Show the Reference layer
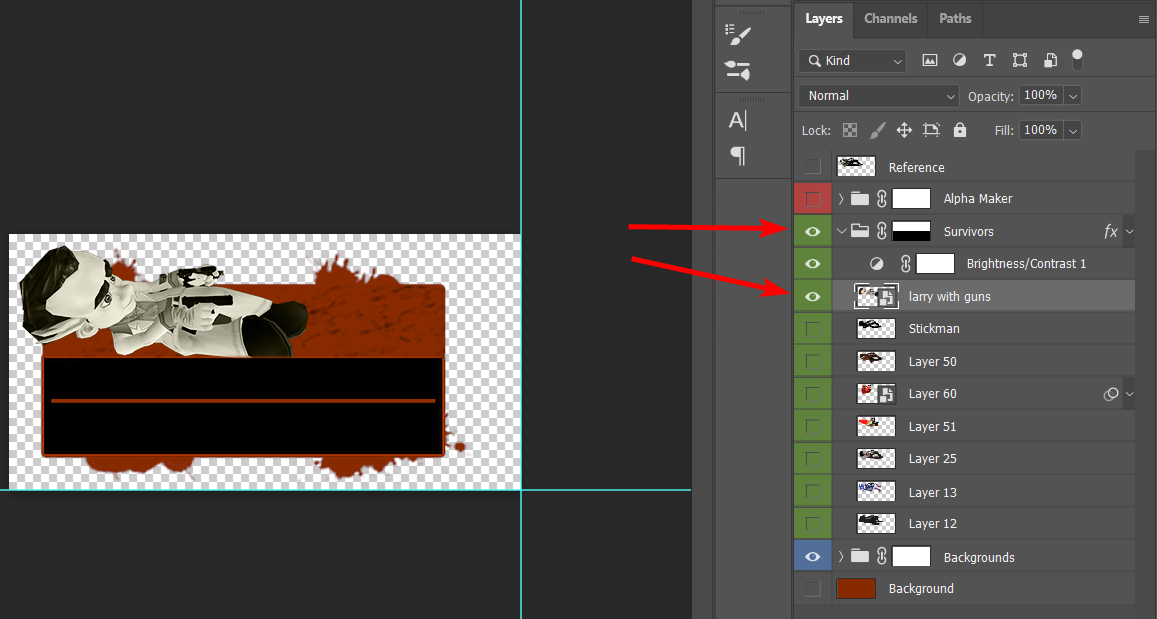Screen dimensions: 1157x619 click(812, 167)
